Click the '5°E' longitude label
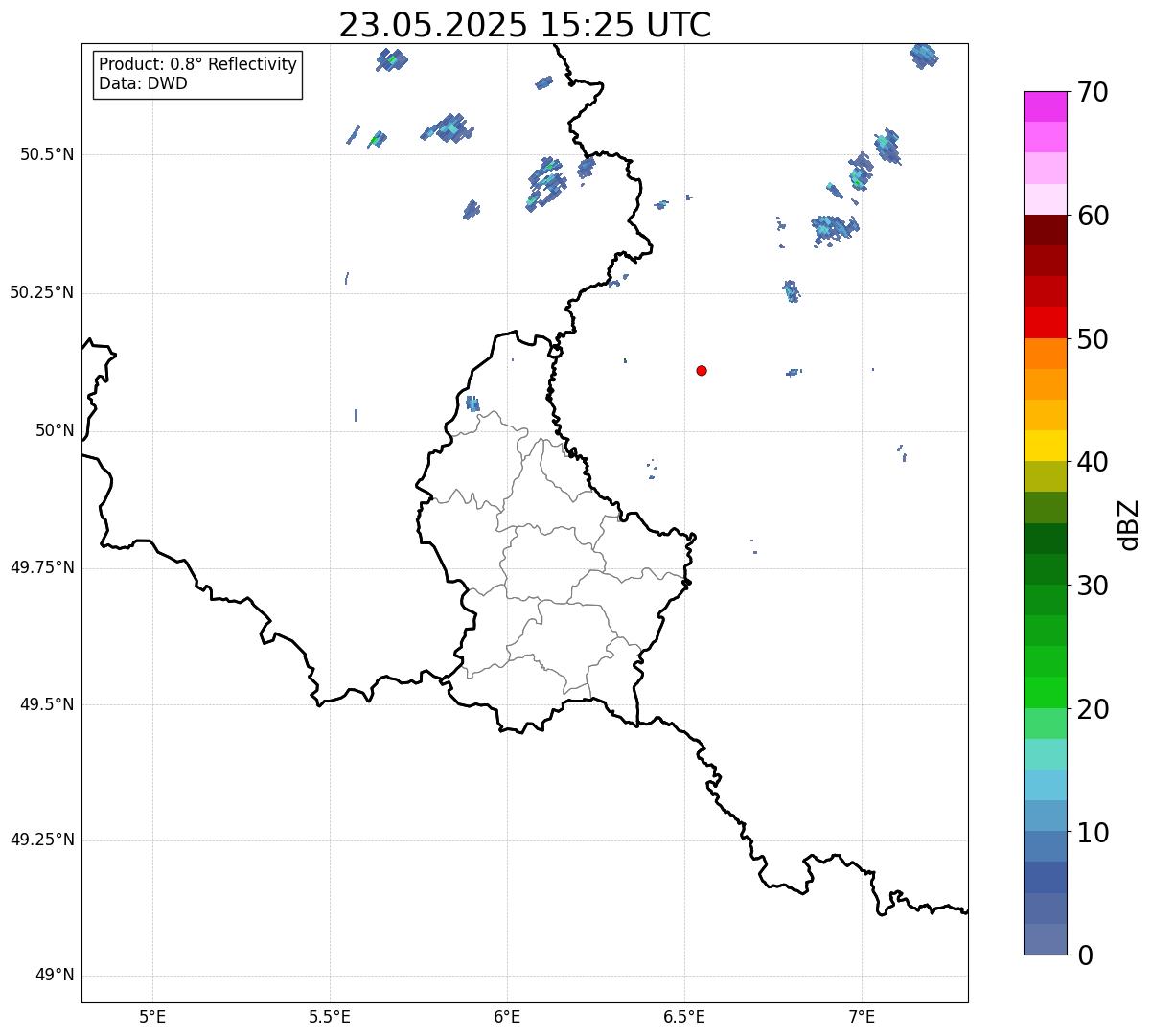The height and width of the screenshot is (1036, 1152). point(152,1016)
